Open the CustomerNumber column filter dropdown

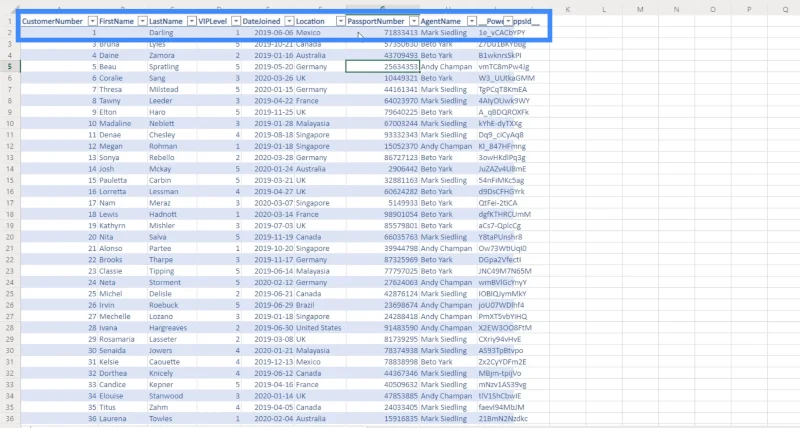pos(92,21)
